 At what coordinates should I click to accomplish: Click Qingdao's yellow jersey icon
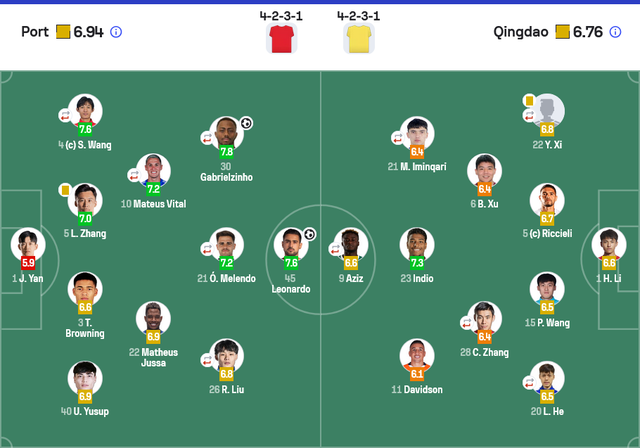click(x=357, y=38)
